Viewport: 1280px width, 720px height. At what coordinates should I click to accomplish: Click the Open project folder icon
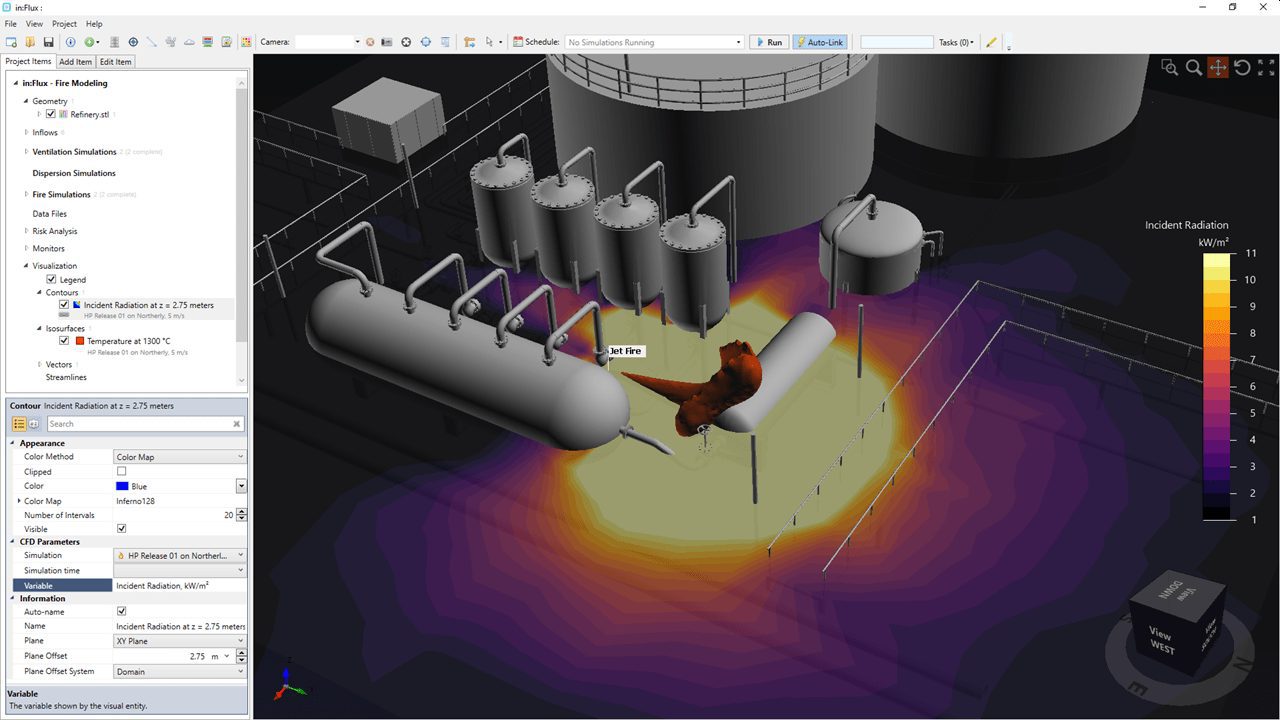(30, 42)
